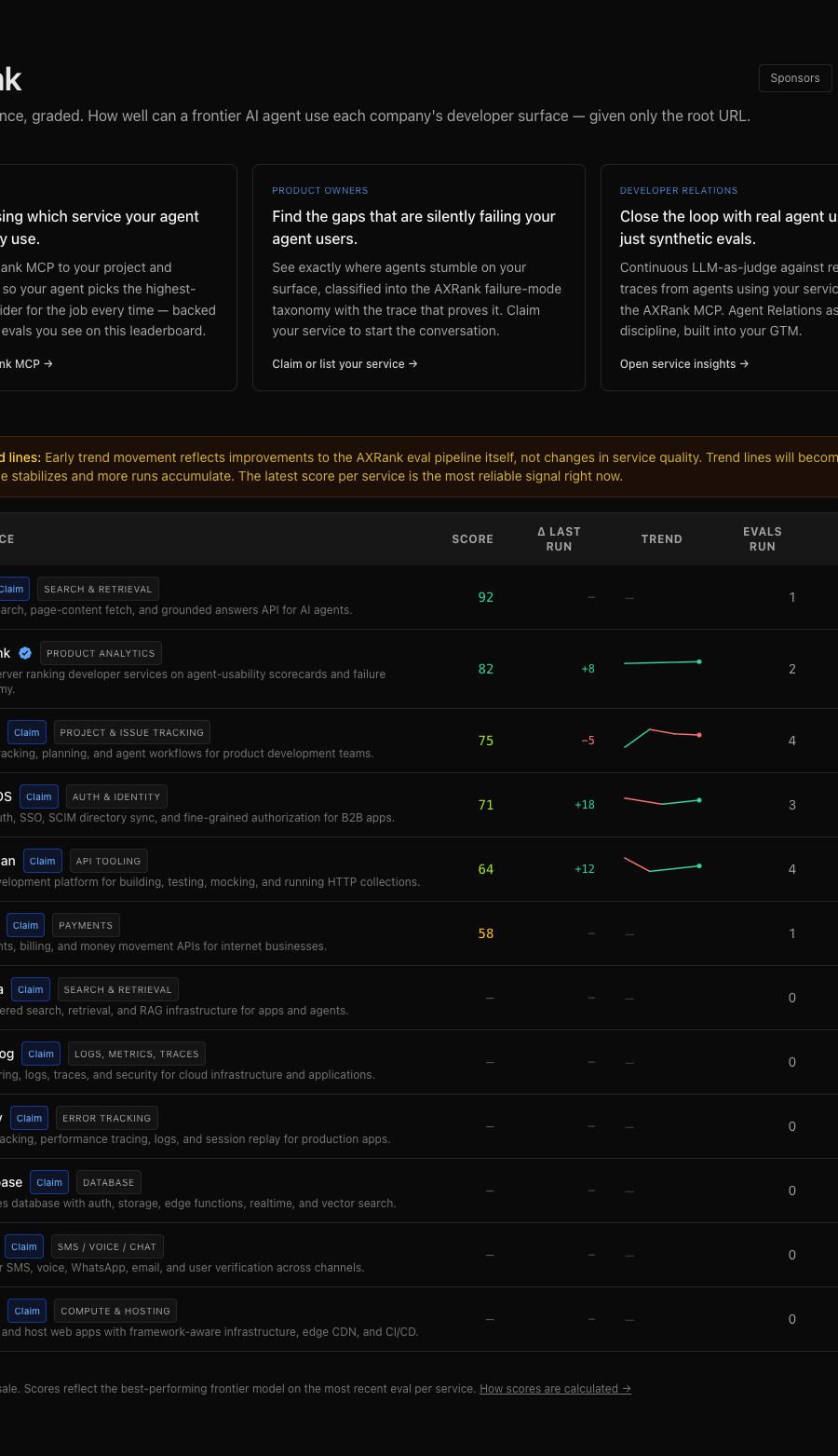The height and width of the screenshot is (1456, 838).
Task: Open the trend sparkline for Project & Issue Tracking
Action: 662,738
